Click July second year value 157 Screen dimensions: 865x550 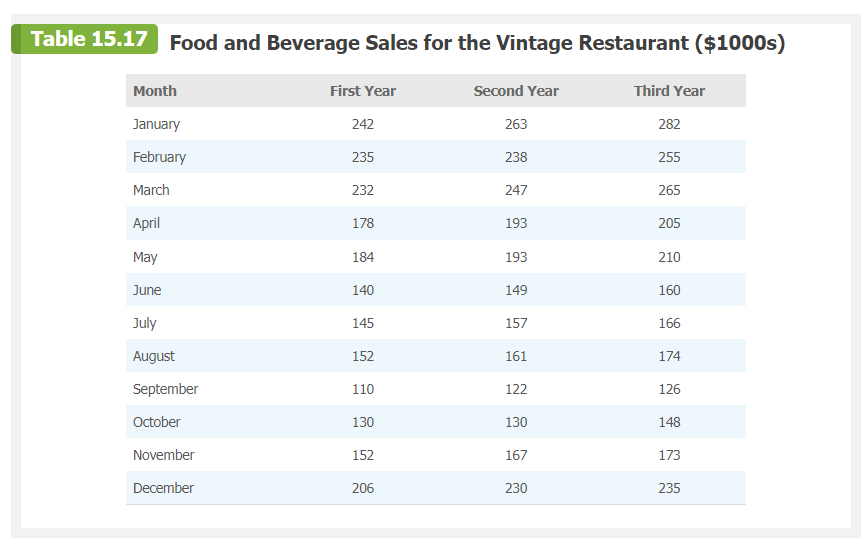(516, 323)
